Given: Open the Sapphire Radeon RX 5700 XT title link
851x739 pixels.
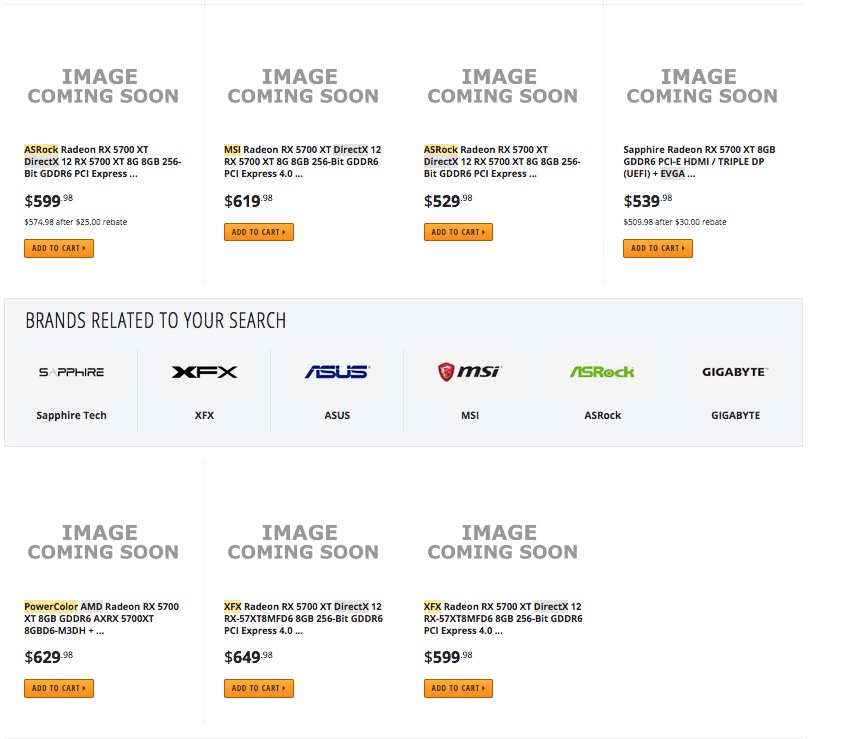Looking at the screenshot, I should [700, 161].
